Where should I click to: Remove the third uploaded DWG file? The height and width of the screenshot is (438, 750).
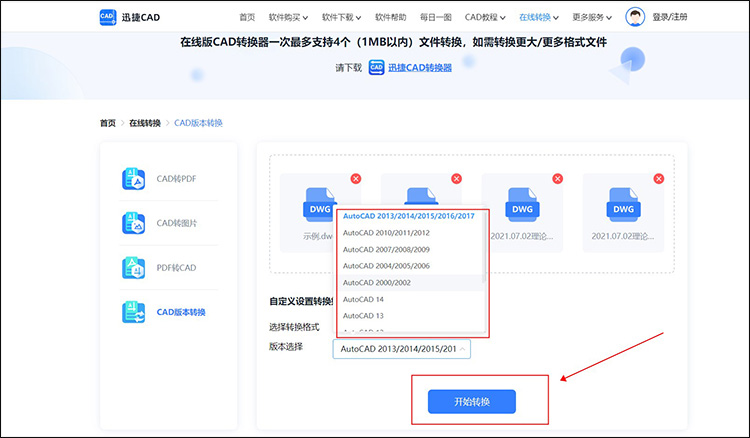point(558,178)
